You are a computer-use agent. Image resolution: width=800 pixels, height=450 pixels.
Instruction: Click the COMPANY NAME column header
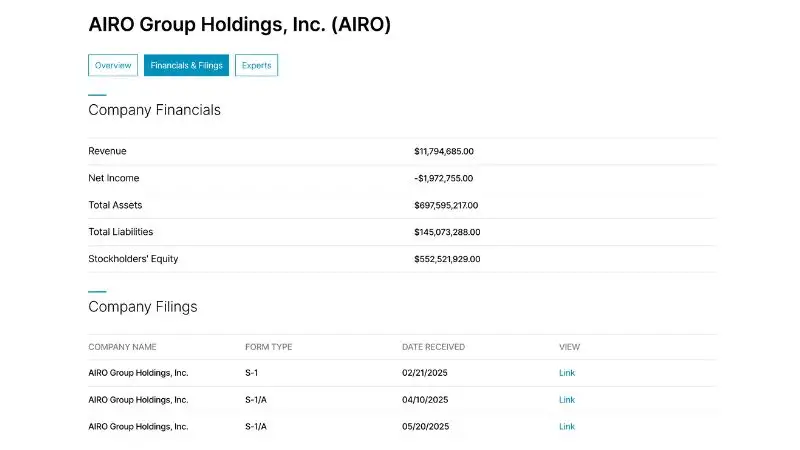[122, 347]
